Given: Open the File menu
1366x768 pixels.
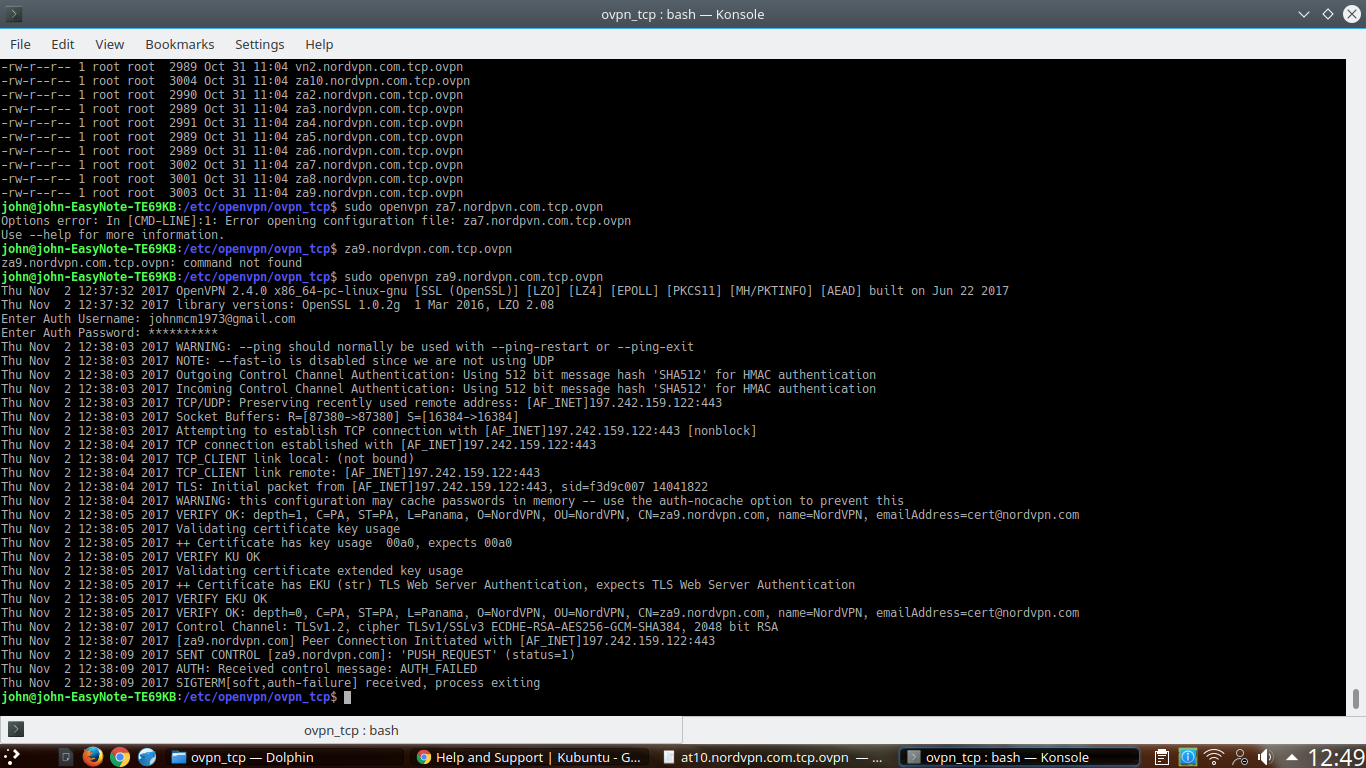Looking at the screenshot, I should pyautogui.click(x=20, y=44).
